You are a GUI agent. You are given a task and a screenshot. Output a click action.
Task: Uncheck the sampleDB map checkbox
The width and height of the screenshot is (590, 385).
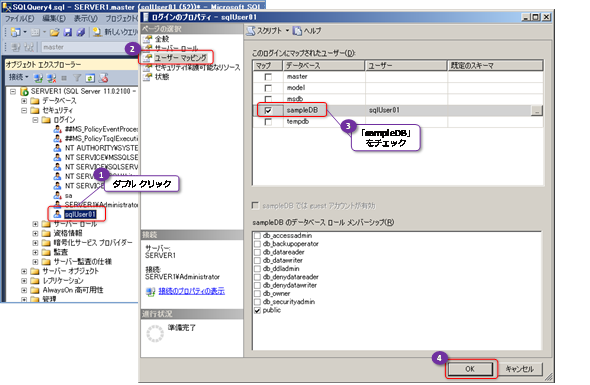pyautogui.click(x=268, y=111)
